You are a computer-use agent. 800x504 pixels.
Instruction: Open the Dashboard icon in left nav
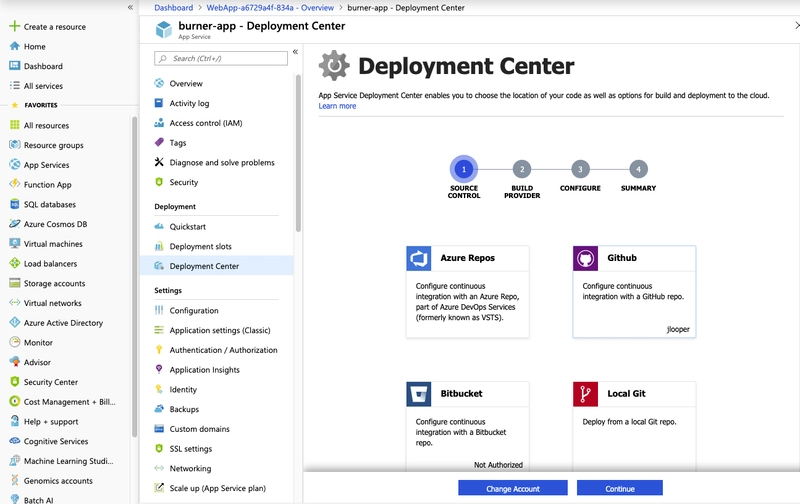coord(15,66)
